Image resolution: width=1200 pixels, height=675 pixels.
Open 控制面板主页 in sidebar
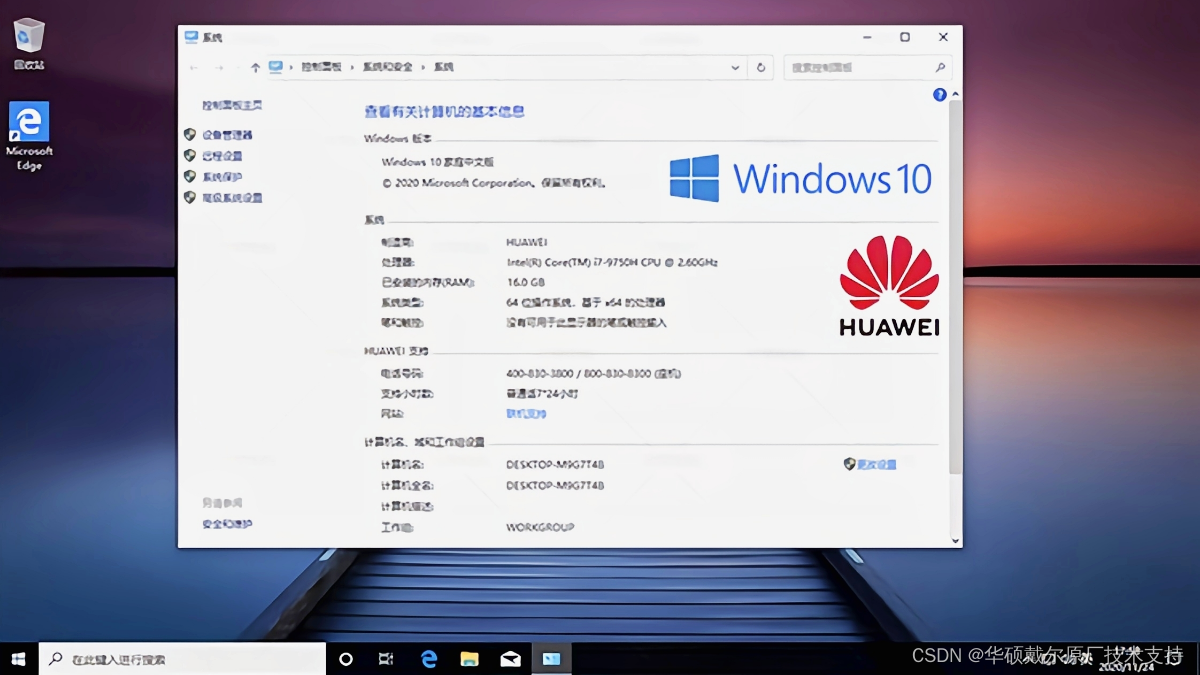coord(232,105)
